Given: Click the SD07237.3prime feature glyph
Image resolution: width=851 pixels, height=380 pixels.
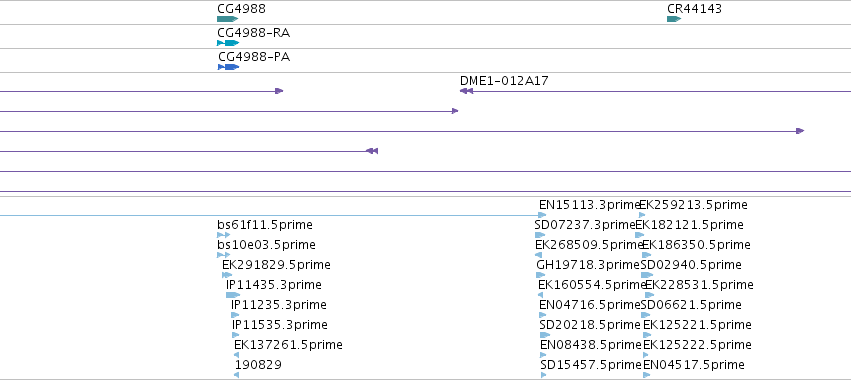Looking at the screenshot, I should [540, 235].
